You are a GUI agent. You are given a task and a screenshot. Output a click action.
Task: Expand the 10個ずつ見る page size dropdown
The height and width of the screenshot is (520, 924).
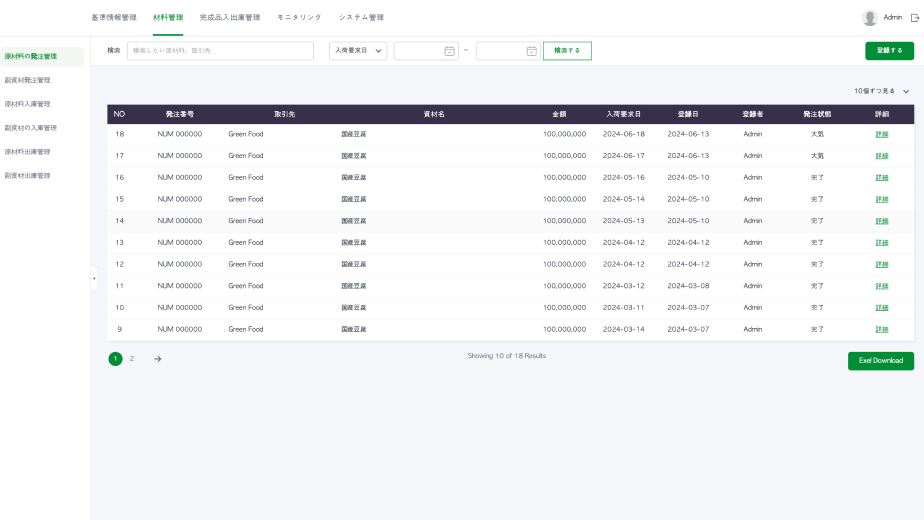click(x=882, y=91)
